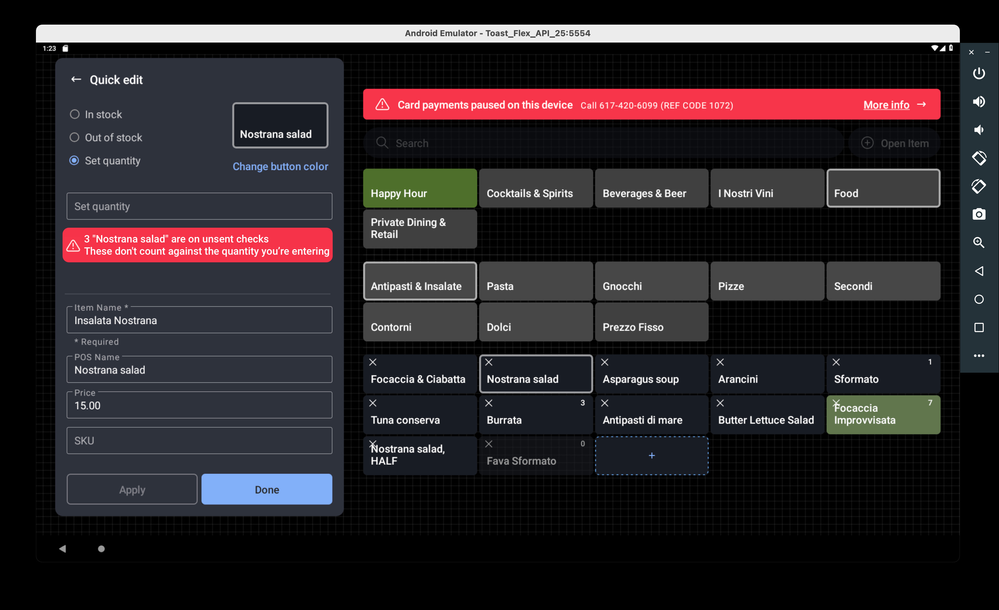Click the X icon on Burrata item
999x610 pixels.
point(489,404)
